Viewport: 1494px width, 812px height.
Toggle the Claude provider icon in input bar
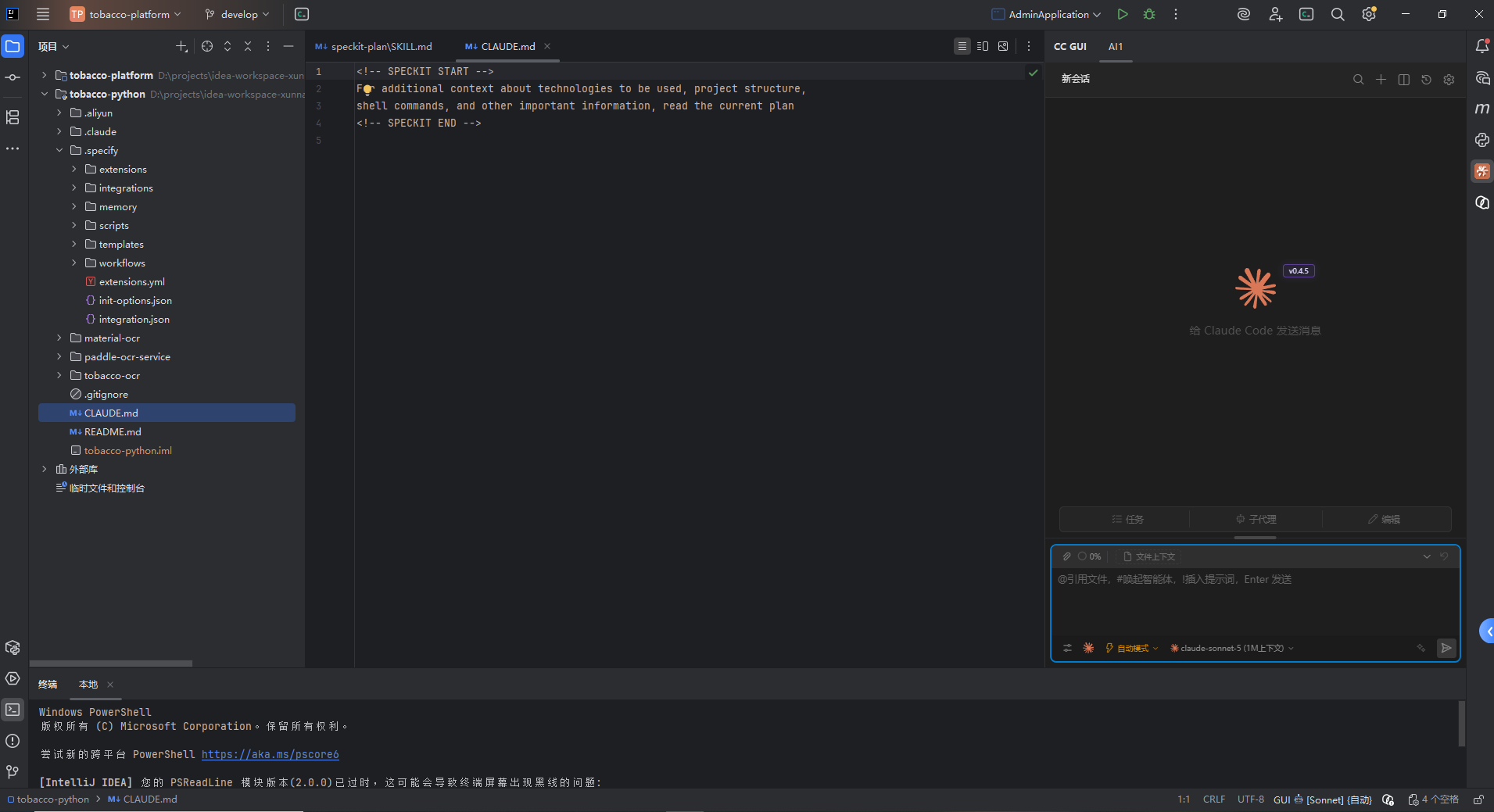click(x=1088, y=648)
